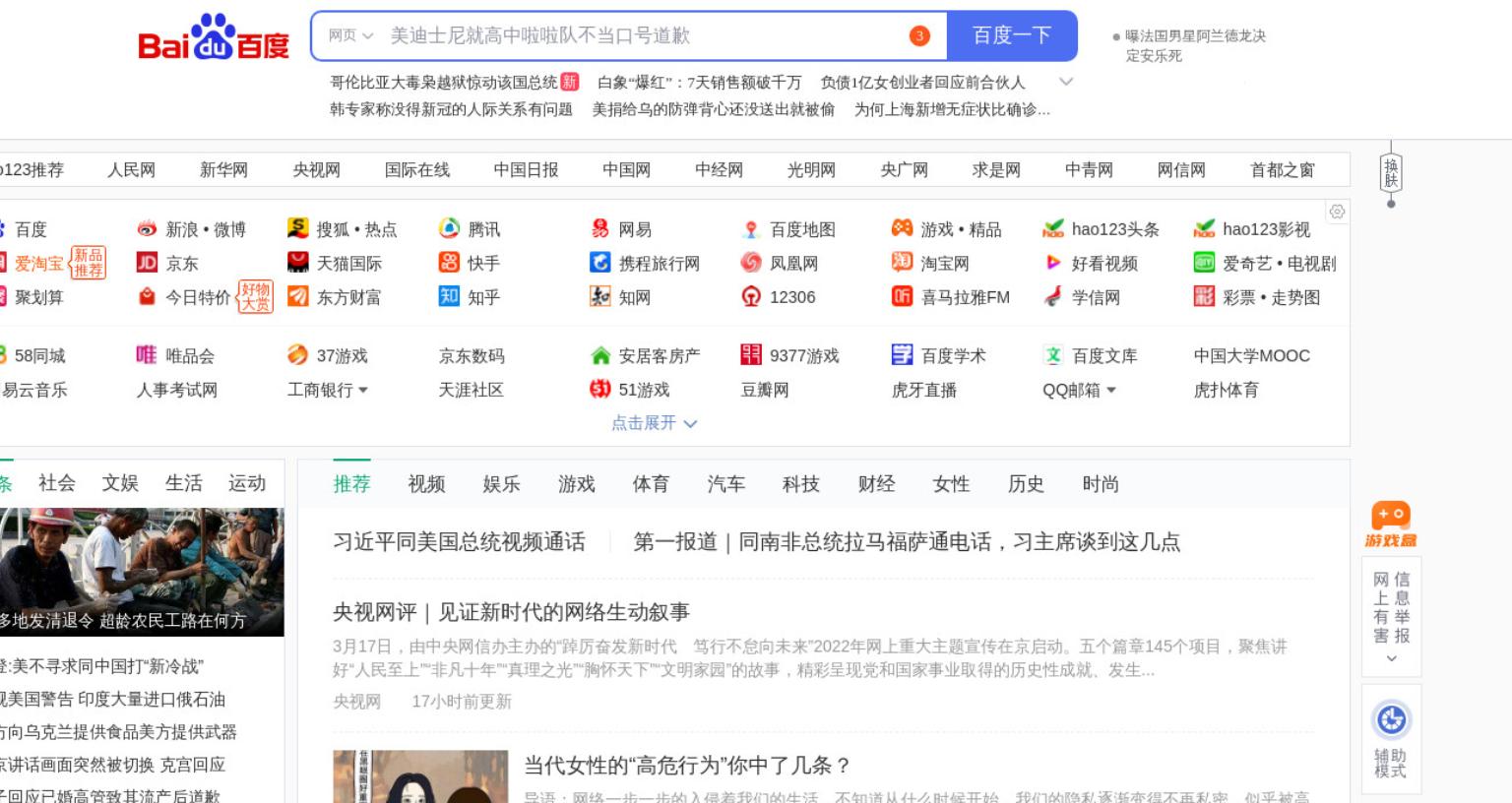
Task: Open article 习近平同美国总统视频通话
Action: coord(459,542)
